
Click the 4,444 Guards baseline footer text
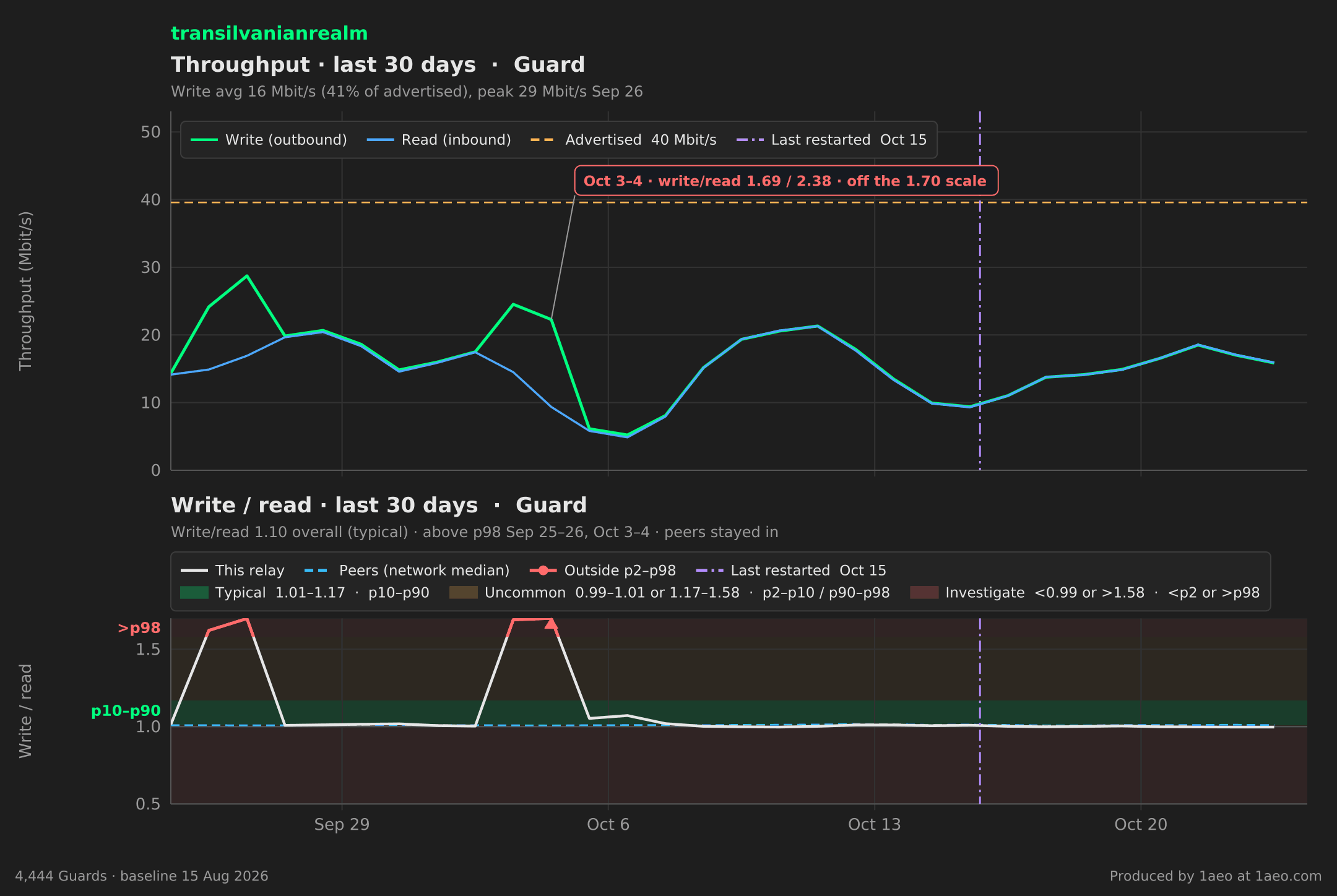142,876
